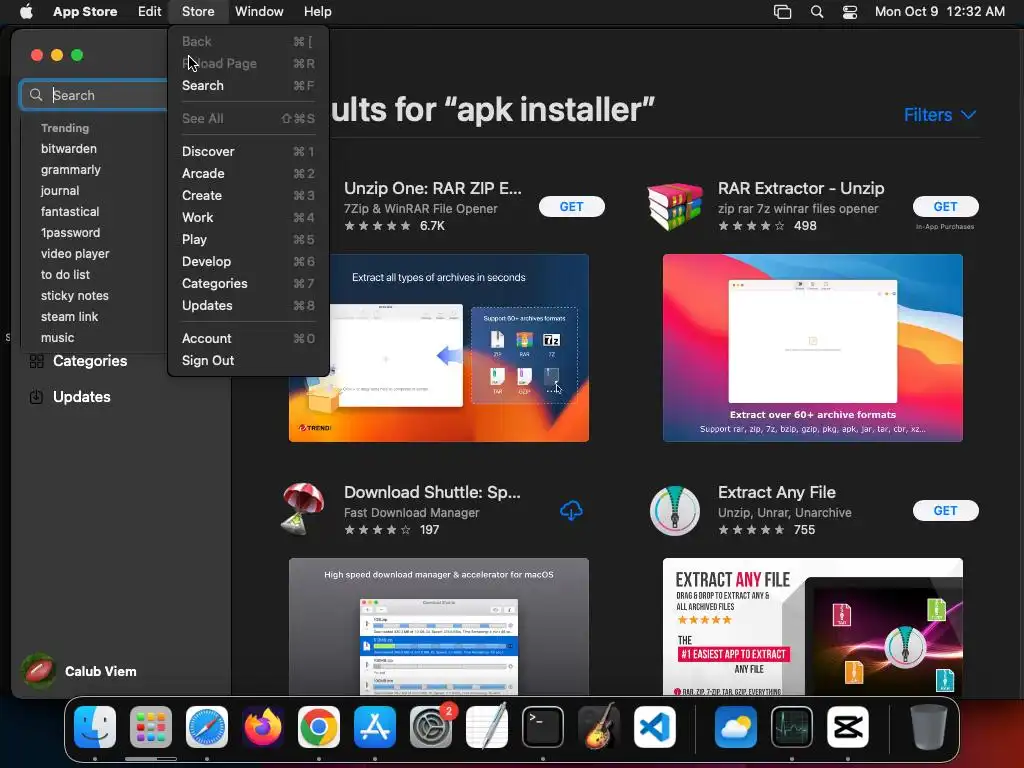Open Finder from the dock
The width and height of the screenshot is (1024, 768).
coord(95,727)
